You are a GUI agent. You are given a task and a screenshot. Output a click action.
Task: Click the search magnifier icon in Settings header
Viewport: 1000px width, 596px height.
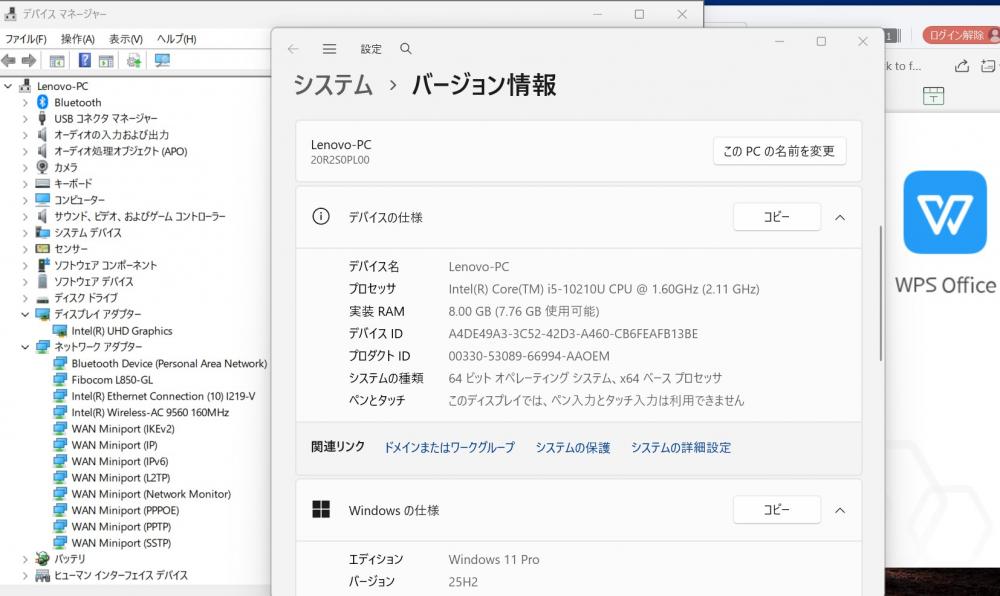tap(405, 49)
